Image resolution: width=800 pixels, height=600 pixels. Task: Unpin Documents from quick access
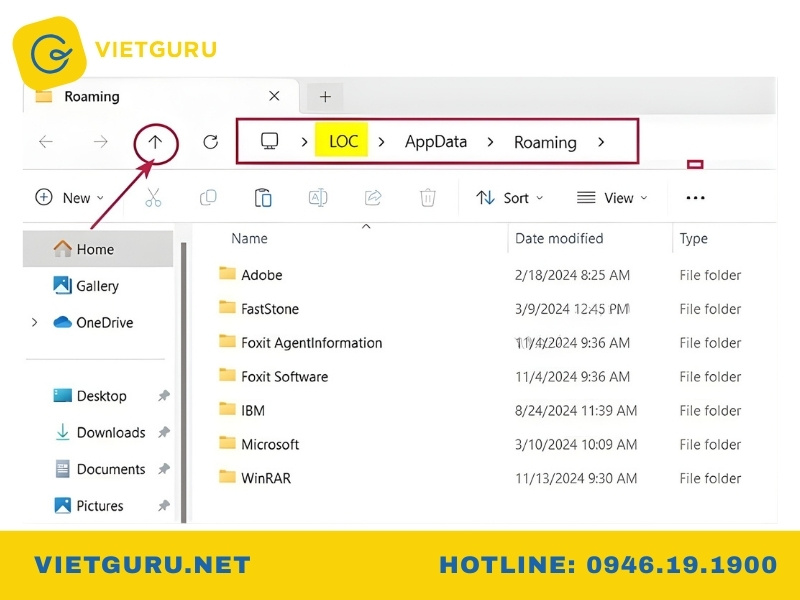[163, 469]
